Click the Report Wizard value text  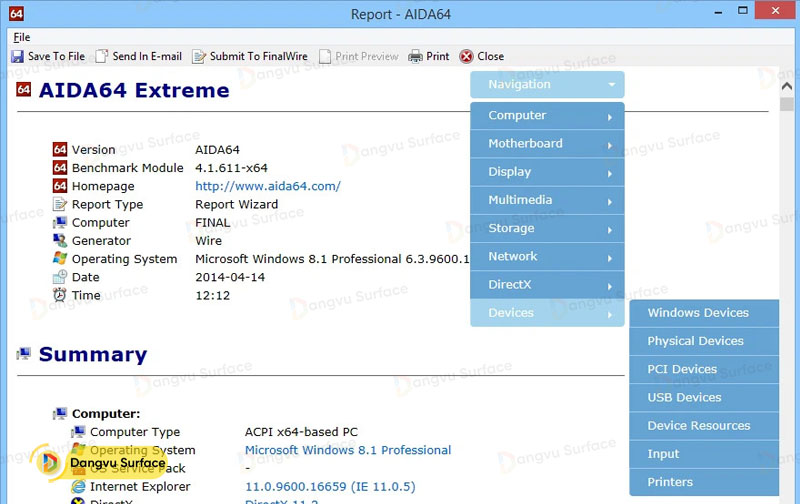pyautogui.click(x=237, y=205)
